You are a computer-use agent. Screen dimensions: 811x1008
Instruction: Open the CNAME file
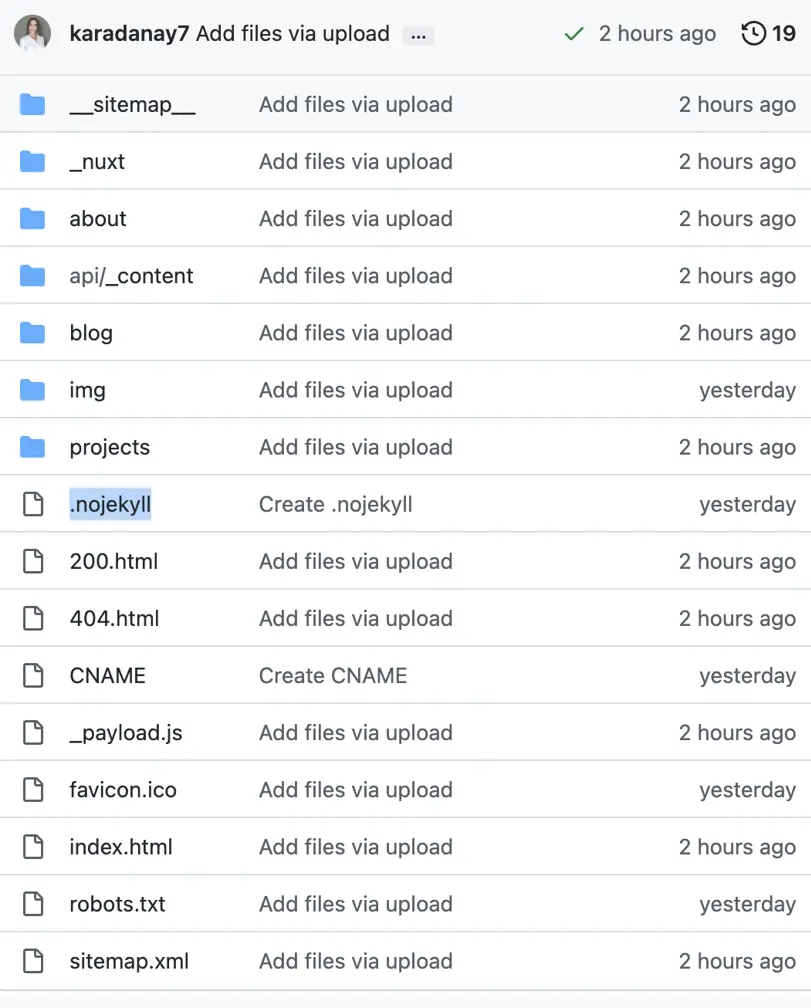pos(106,675)
